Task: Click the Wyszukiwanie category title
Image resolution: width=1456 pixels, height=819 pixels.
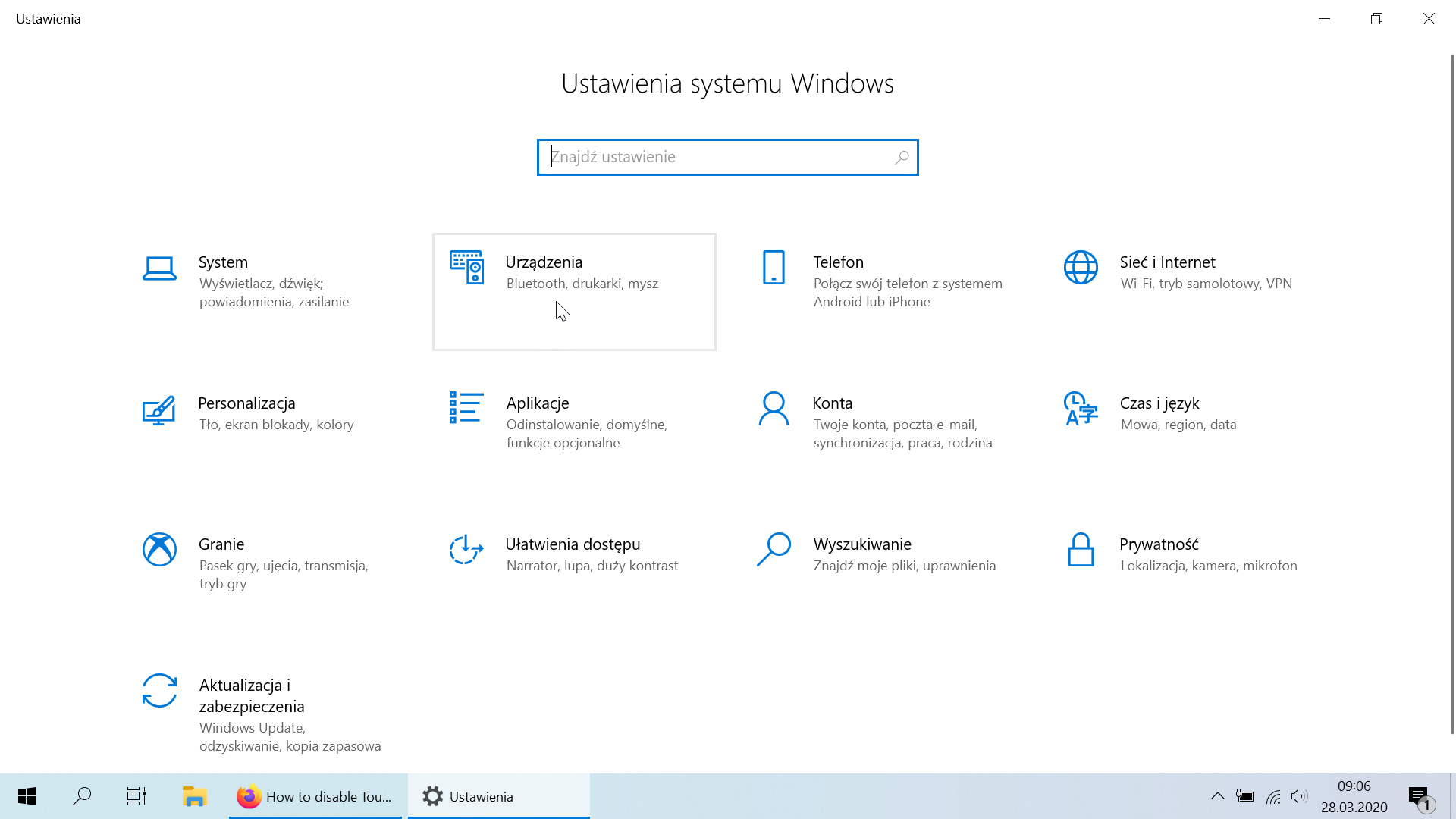Action: (x=862, y=544)
